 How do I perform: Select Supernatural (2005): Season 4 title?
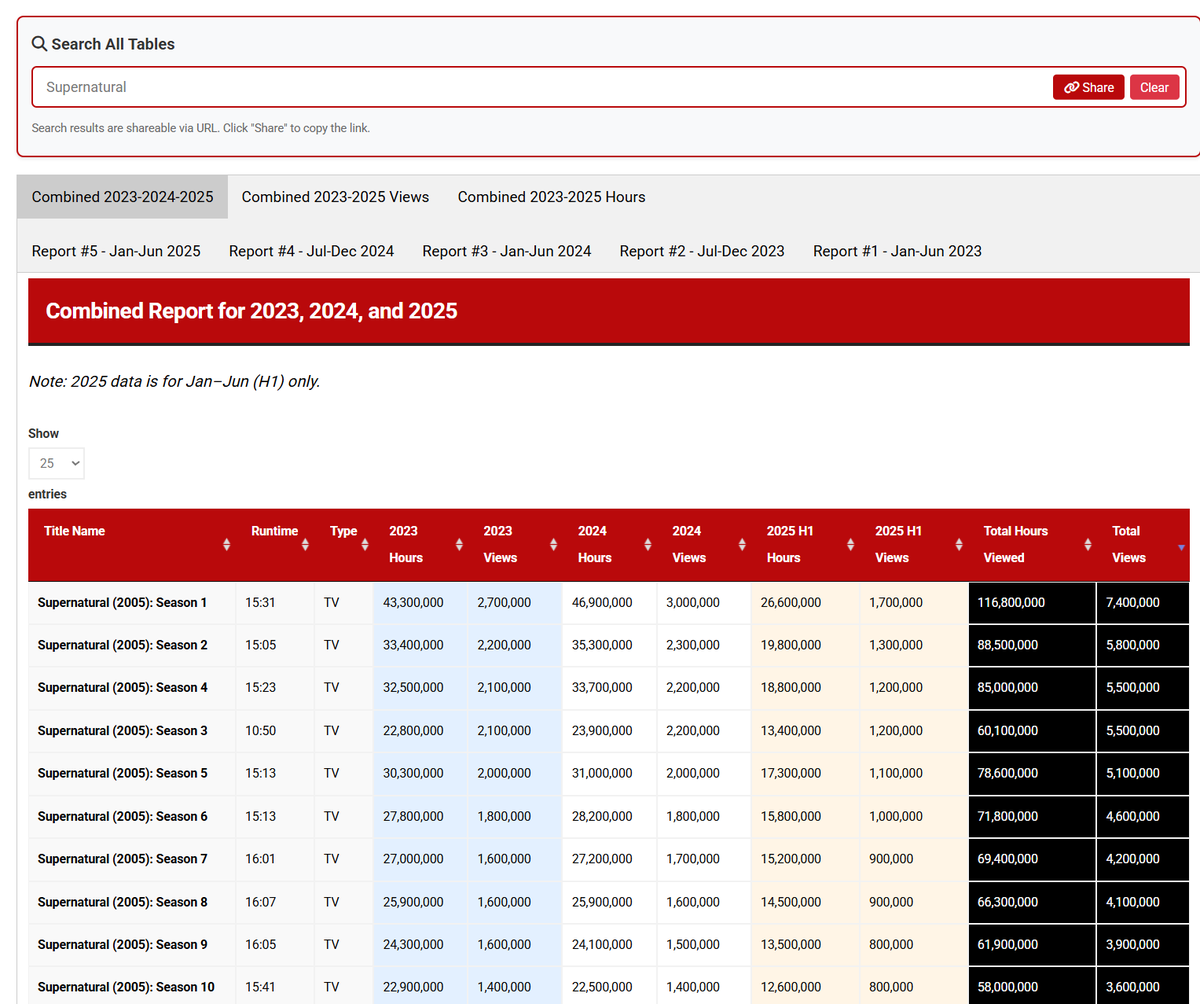click(x=122, y=688)
